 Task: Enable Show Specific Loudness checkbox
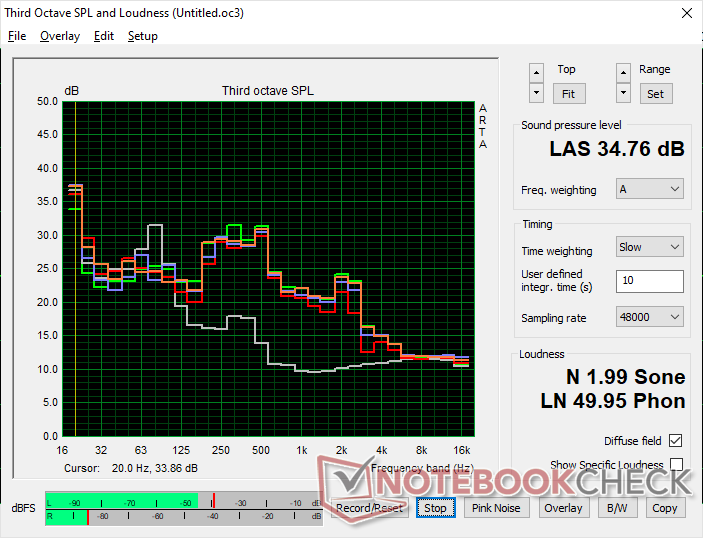click(676, 465)
